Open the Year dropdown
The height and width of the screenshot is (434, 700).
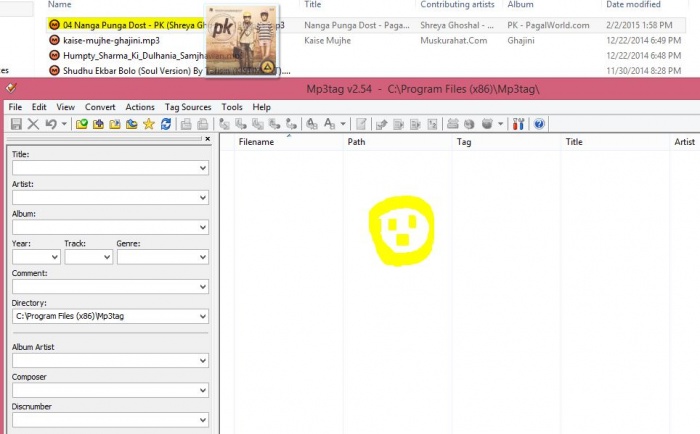pyautogui.click(x=55, y=257)
